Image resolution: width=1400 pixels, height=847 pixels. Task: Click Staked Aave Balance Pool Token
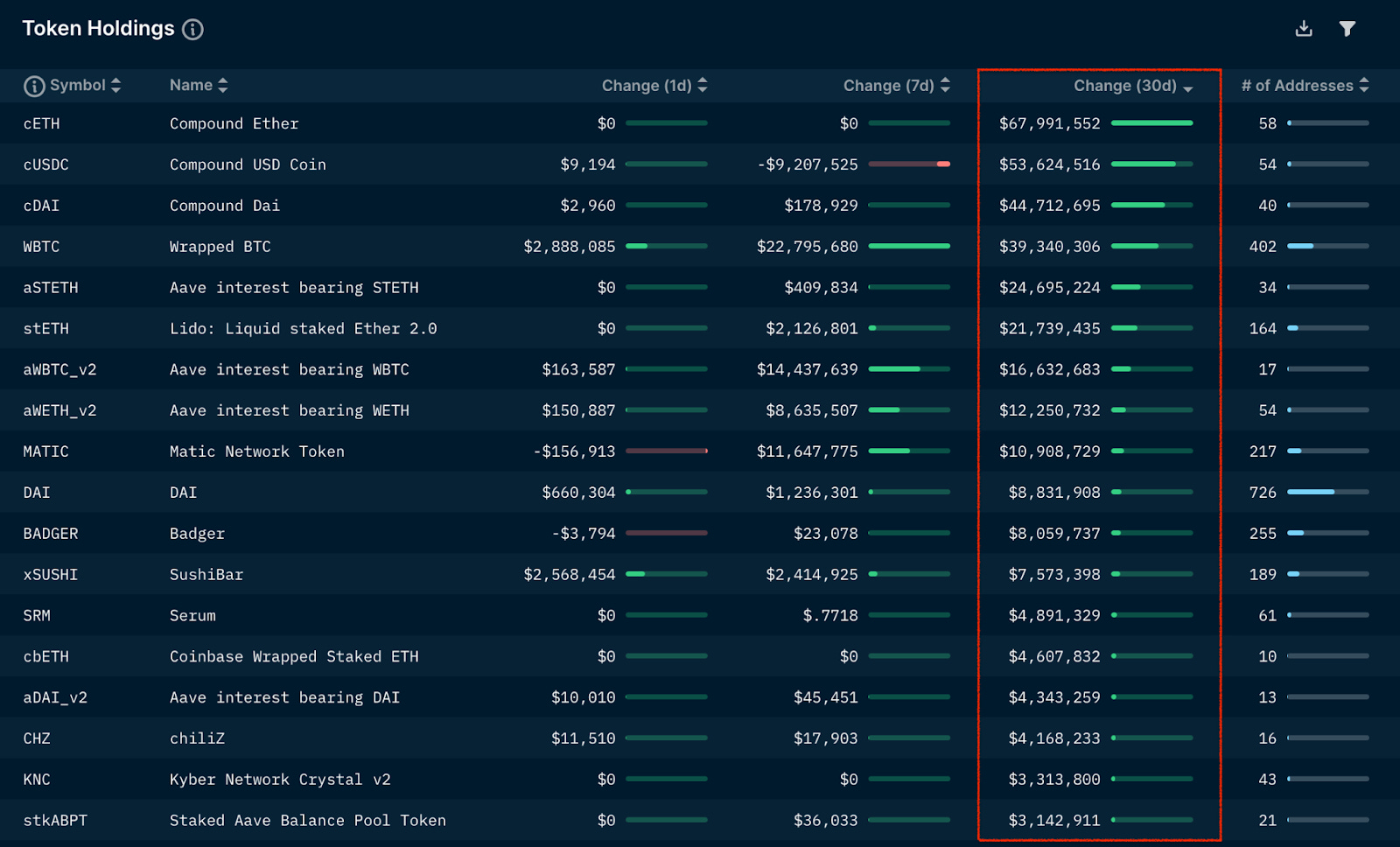308,821
